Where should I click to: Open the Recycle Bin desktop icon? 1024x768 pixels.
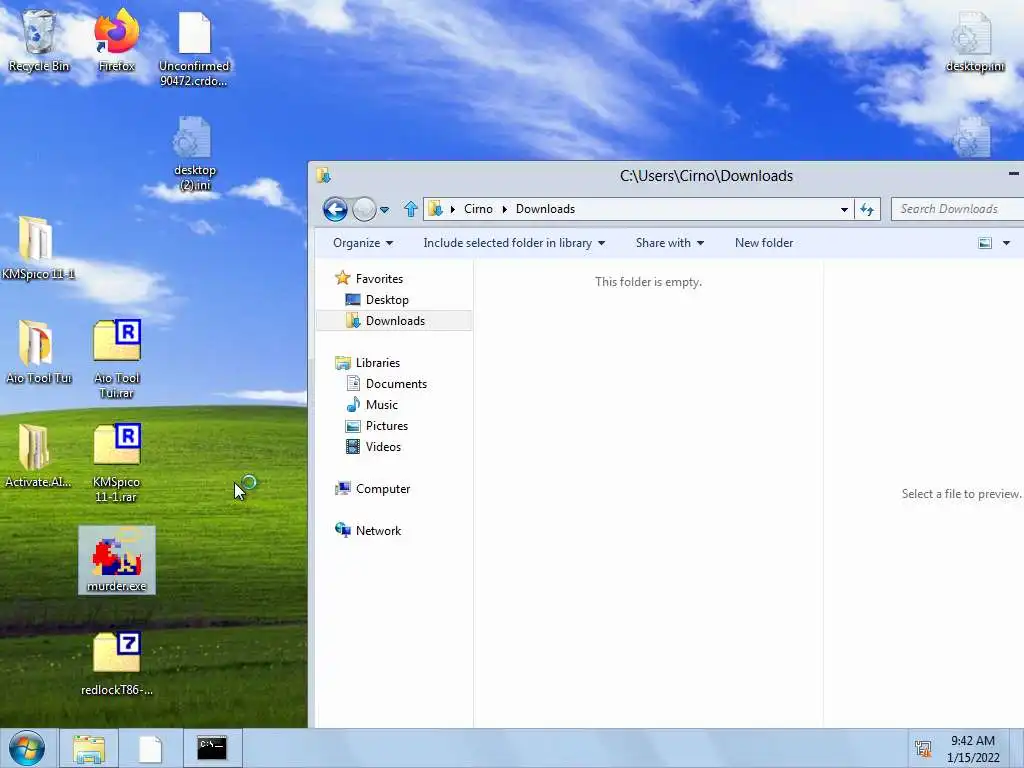pyautogui.click(x=39, y=40)
